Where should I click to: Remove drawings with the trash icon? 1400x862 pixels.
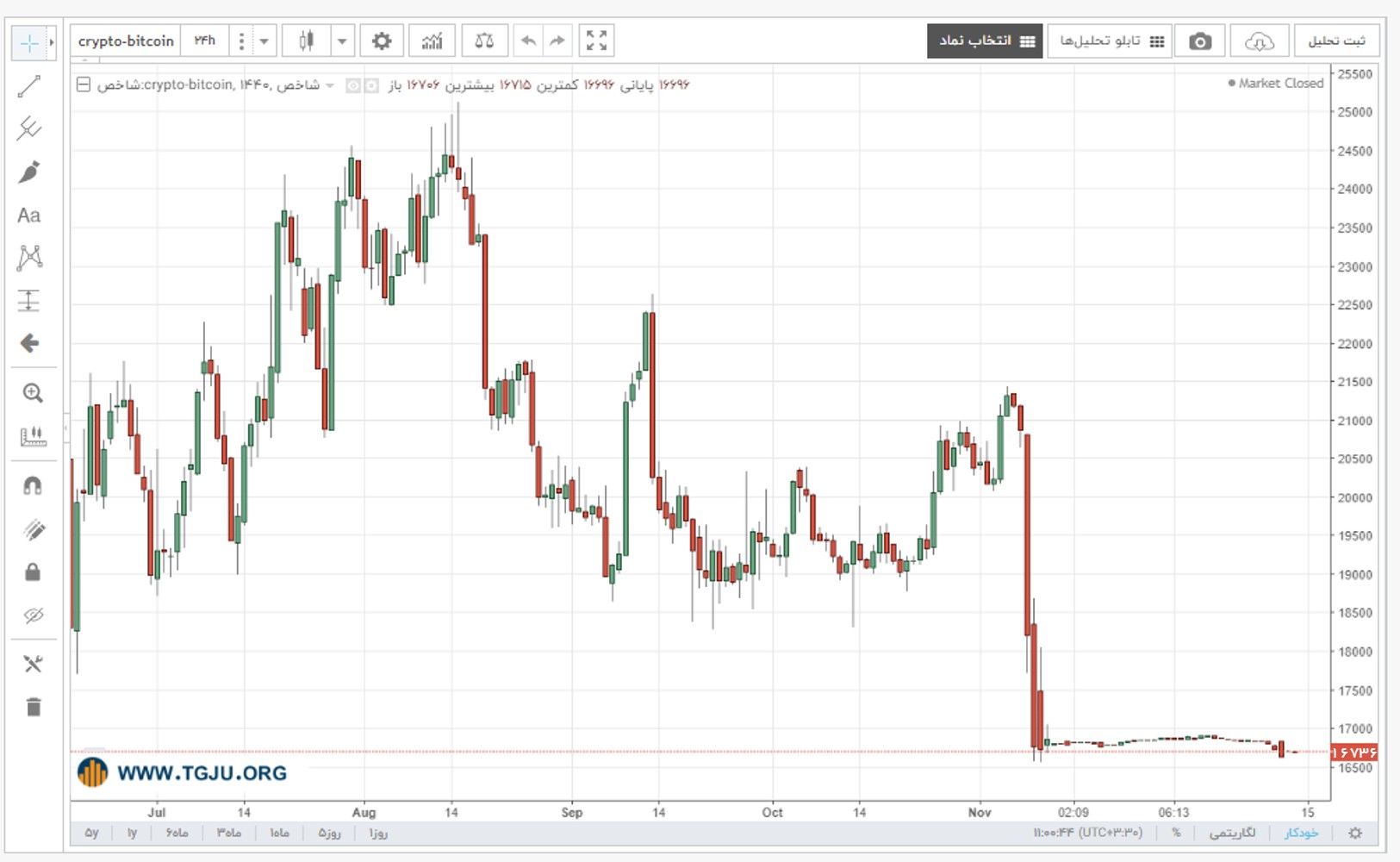33,707
